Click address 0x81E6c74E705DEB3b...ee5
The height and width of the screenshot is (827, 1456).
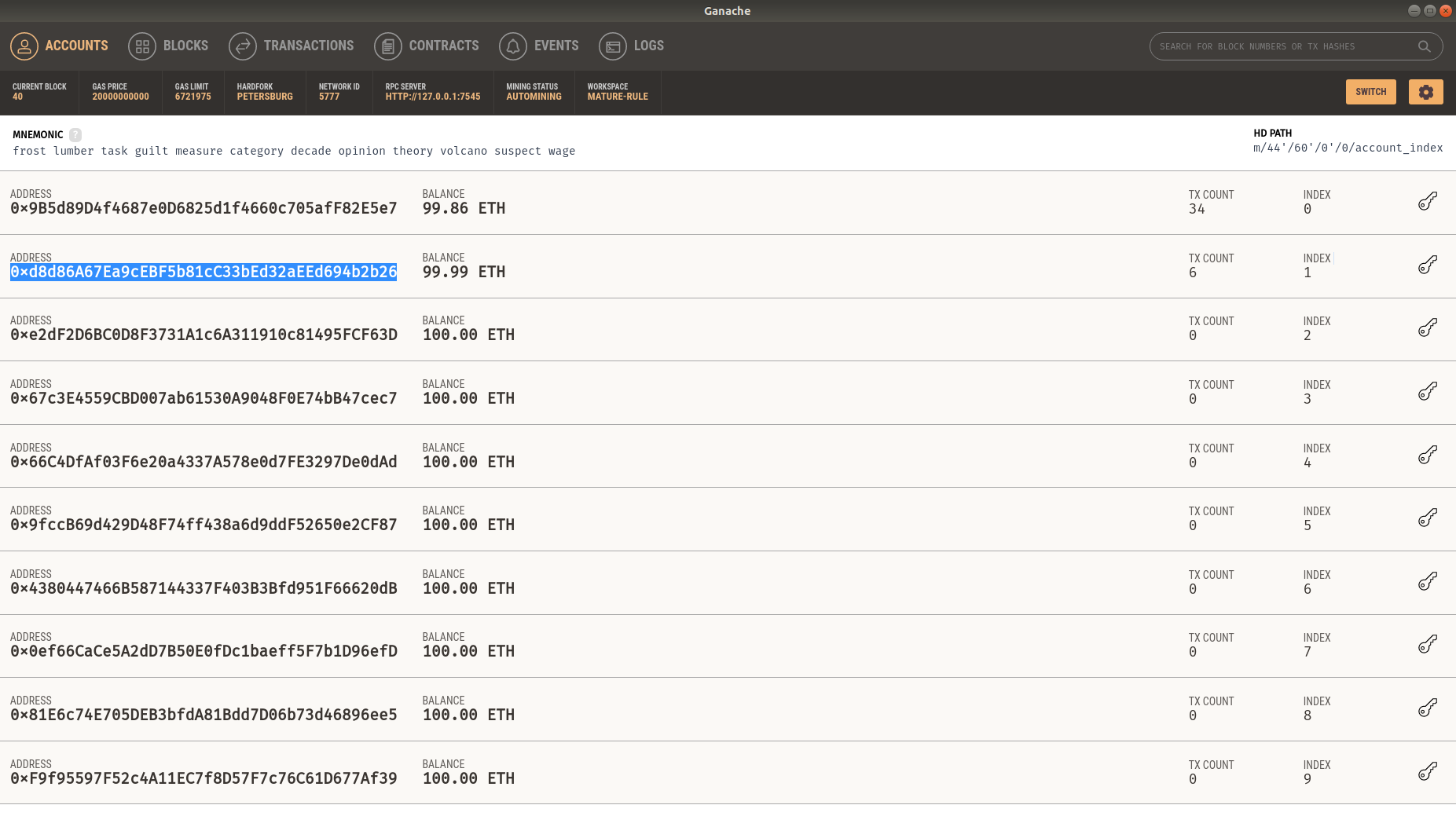coord(204,715)
